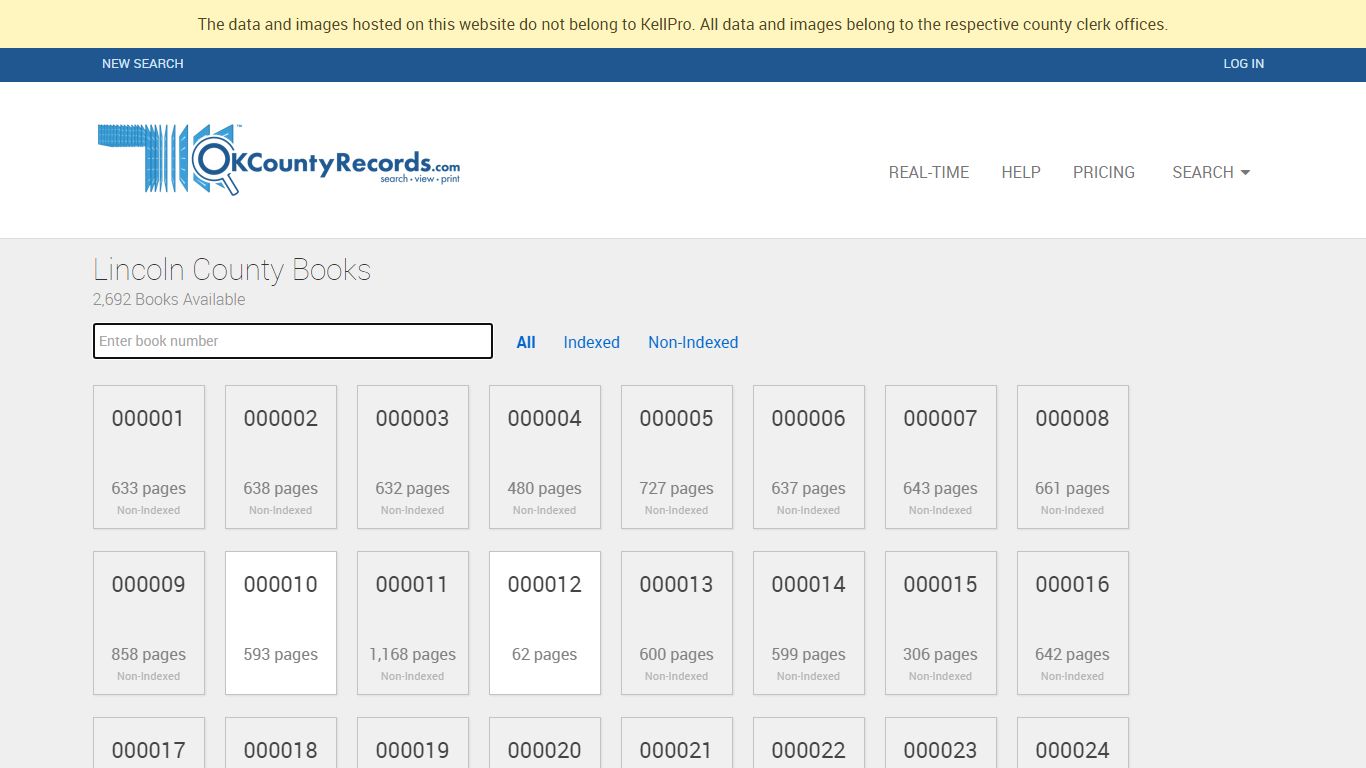
Task: Select the Indexed filter tab
Action: 592,342
